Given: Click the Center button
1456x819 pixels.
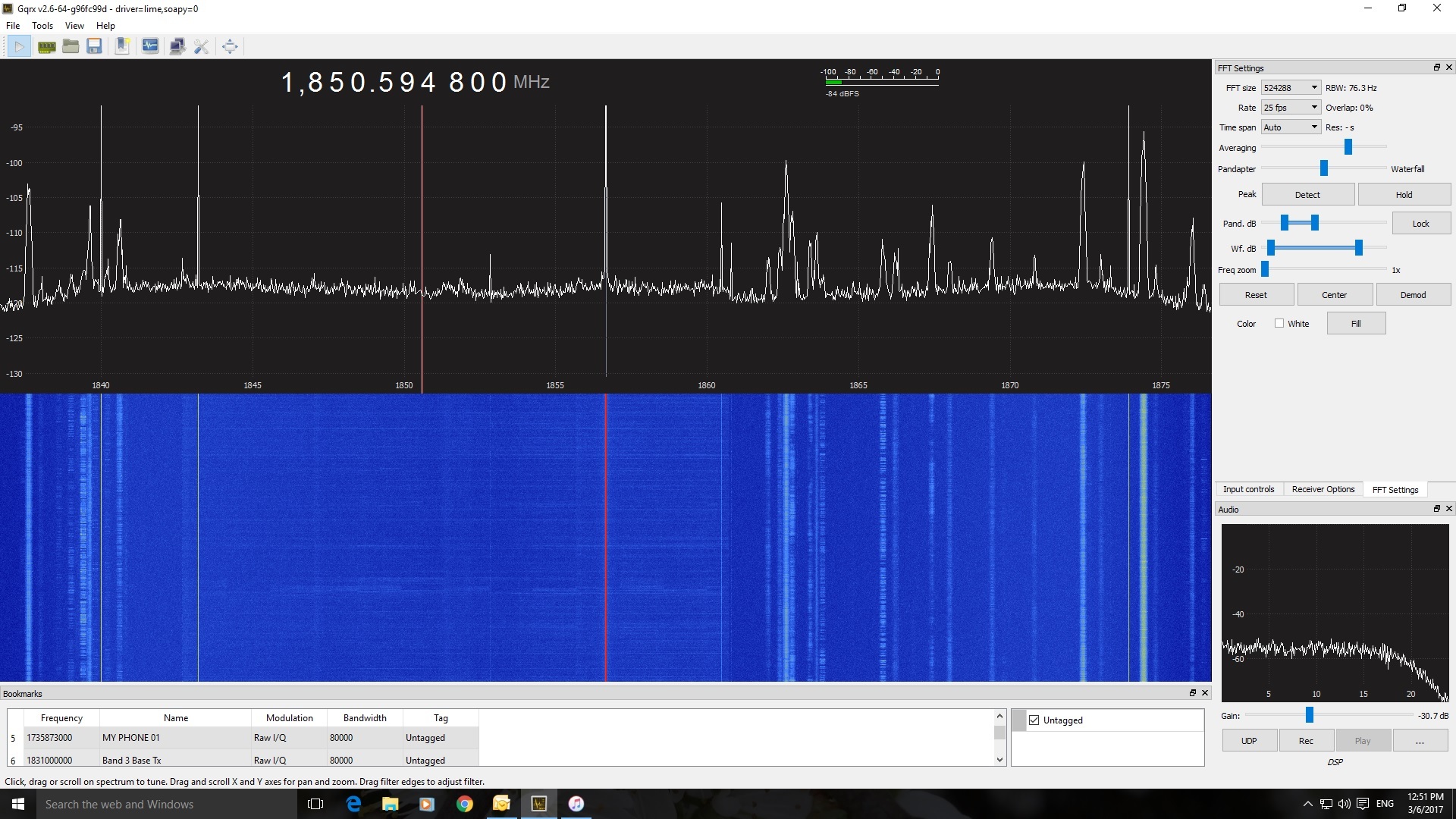Looking at the screenshot, I should [1334, 295].
